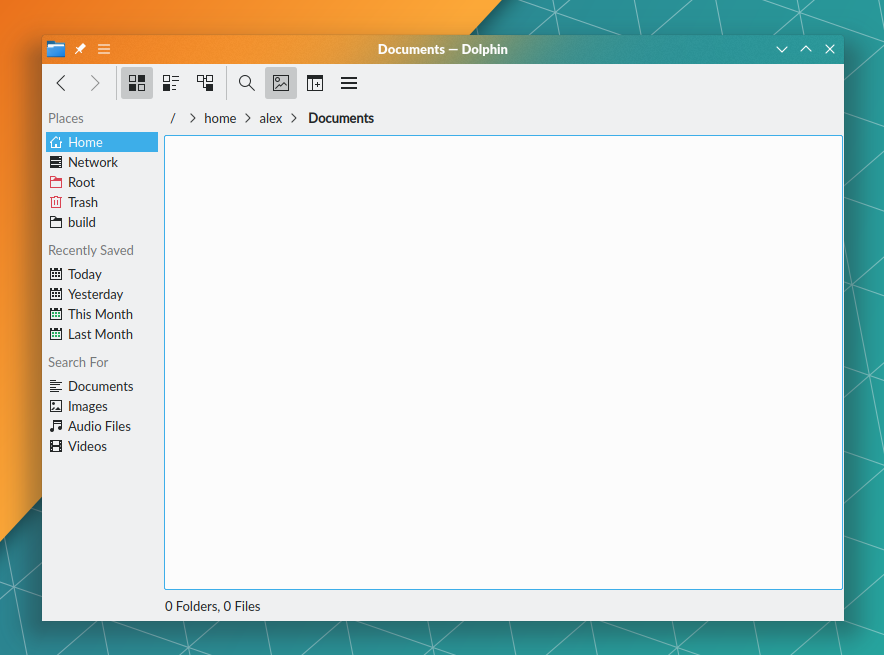Click the Audio Files music note icon
This screenshot has height=655, width=884.
tap(56, 426)
